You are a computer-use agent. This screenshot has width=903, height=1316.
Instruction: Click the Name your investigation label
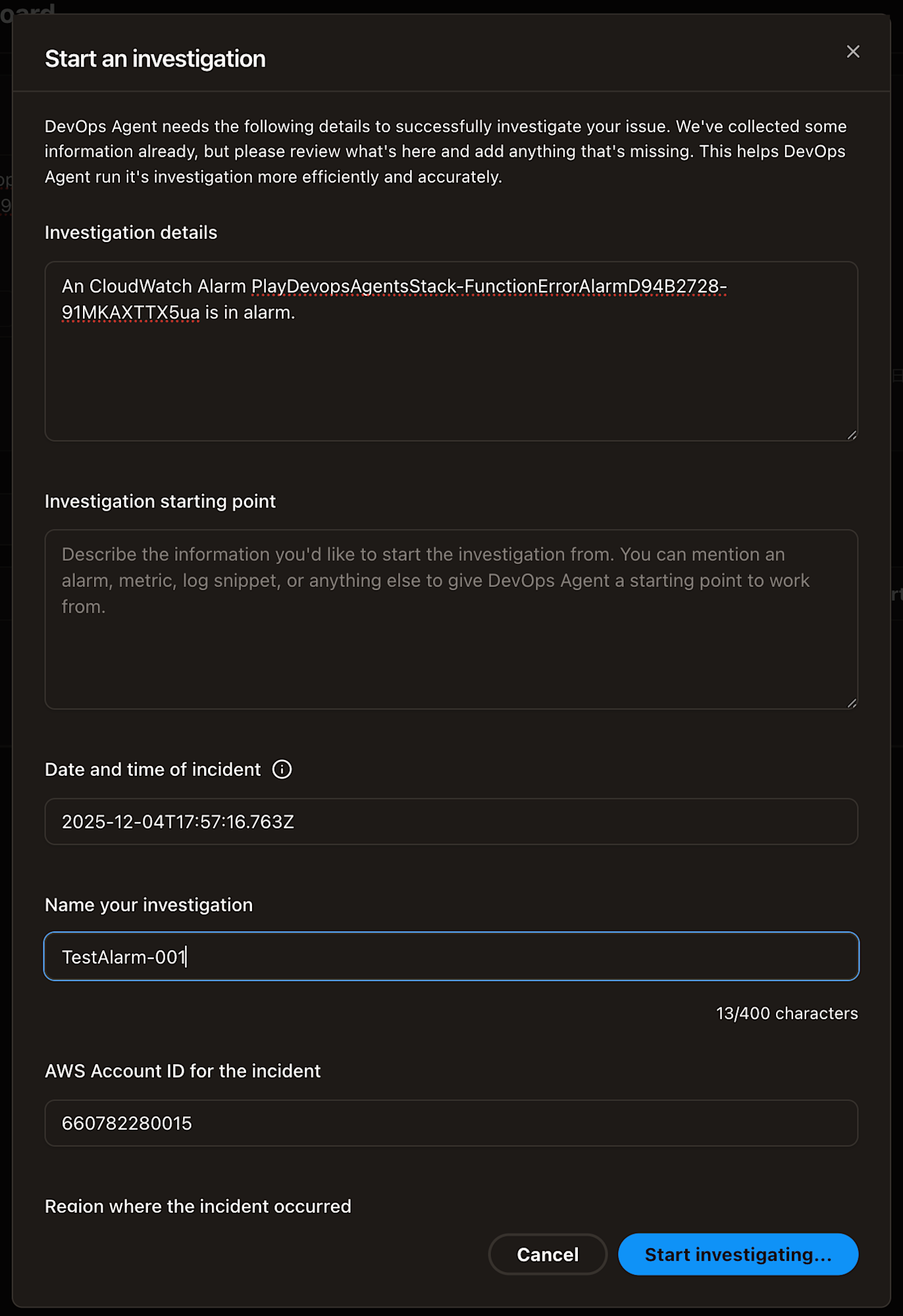tap(149, 905)
